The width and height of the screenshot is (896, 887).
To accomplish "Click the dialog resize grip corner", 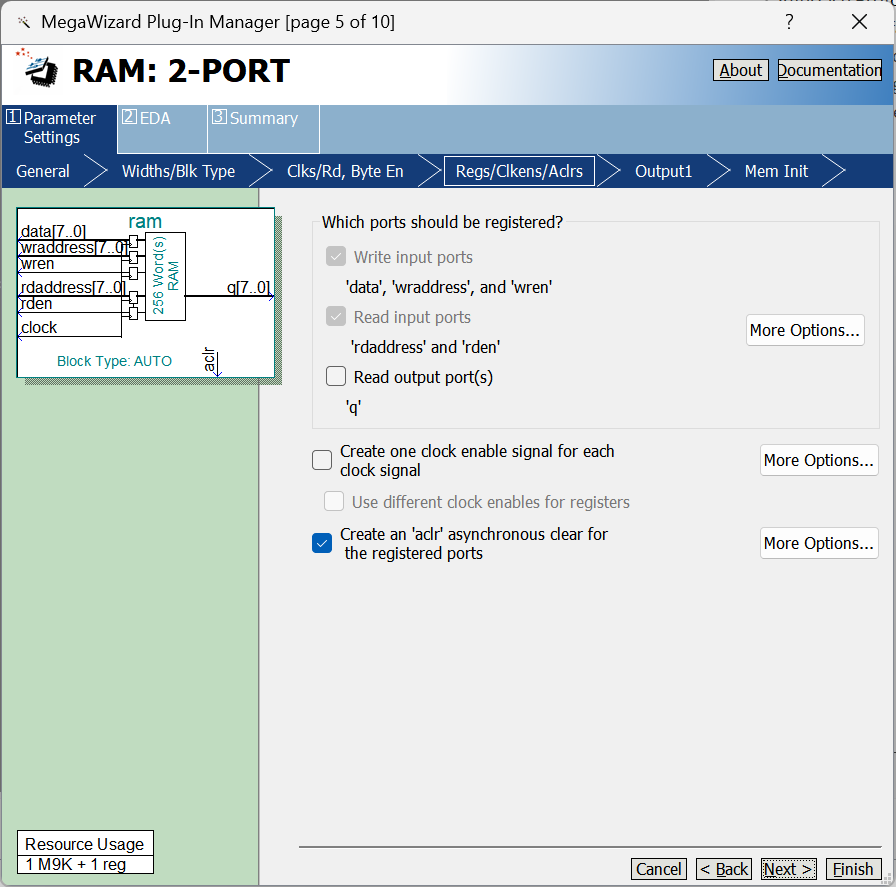I will pos(887,878).
